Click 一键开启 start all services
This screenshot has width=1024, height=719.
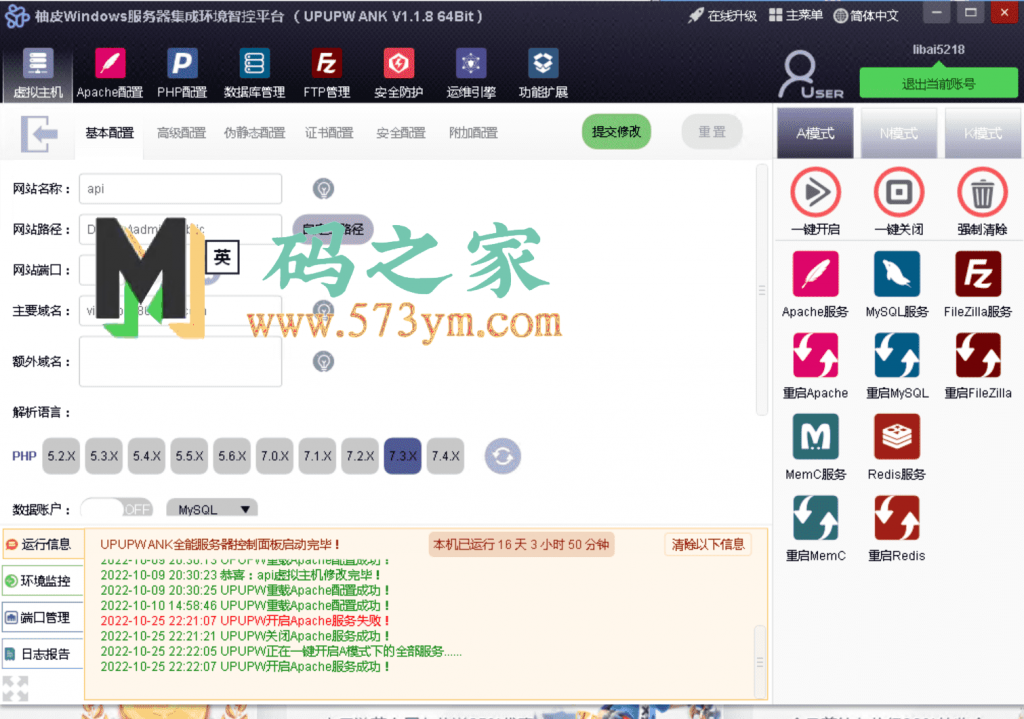(815, 193)
